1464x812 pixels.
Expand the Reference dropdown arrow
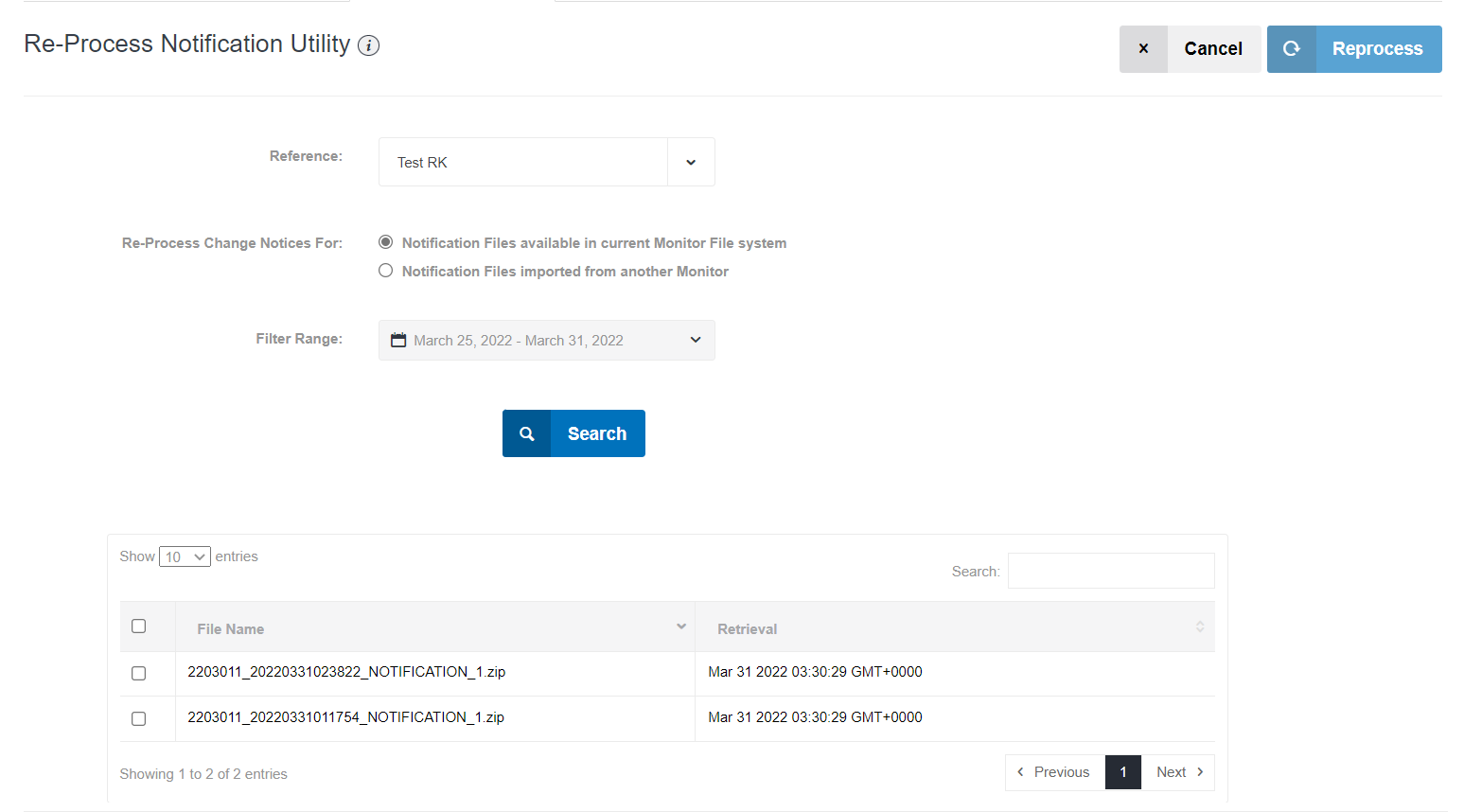691,162
